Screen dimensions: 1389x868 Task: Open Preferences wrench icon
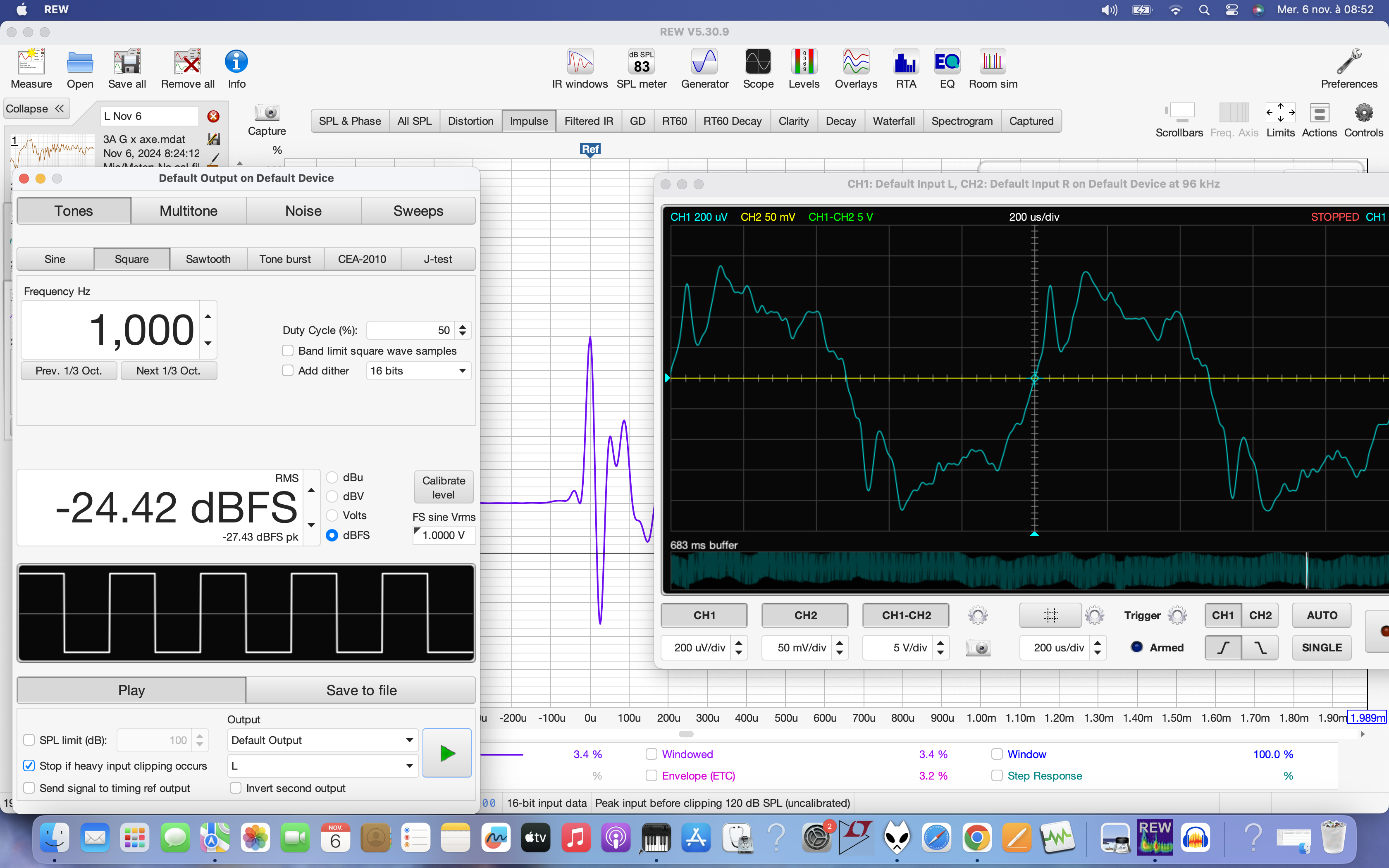(x=1348, y=62)
